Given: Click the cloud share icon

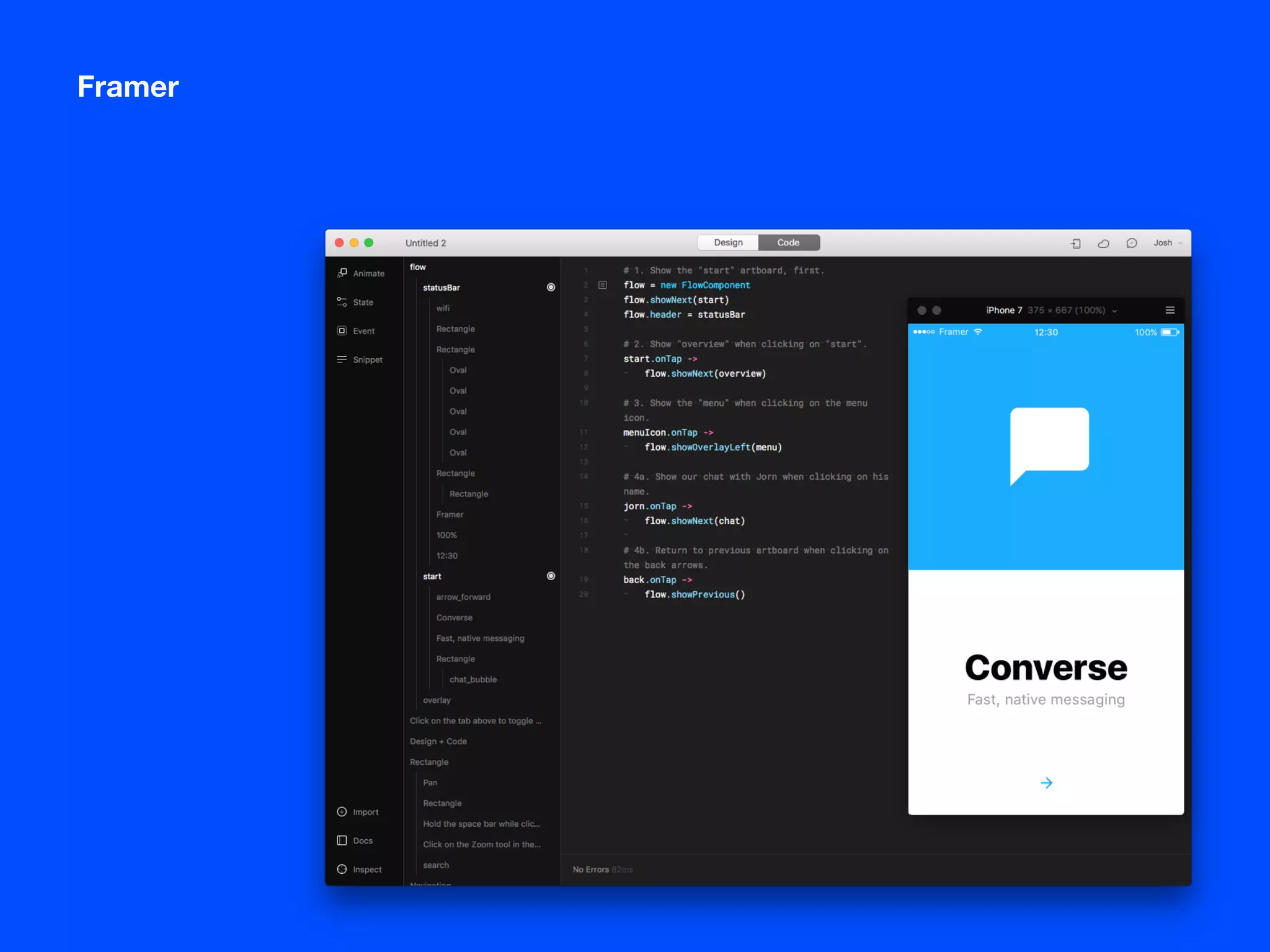Looking at the screenshot, I should pos(1104,243).
